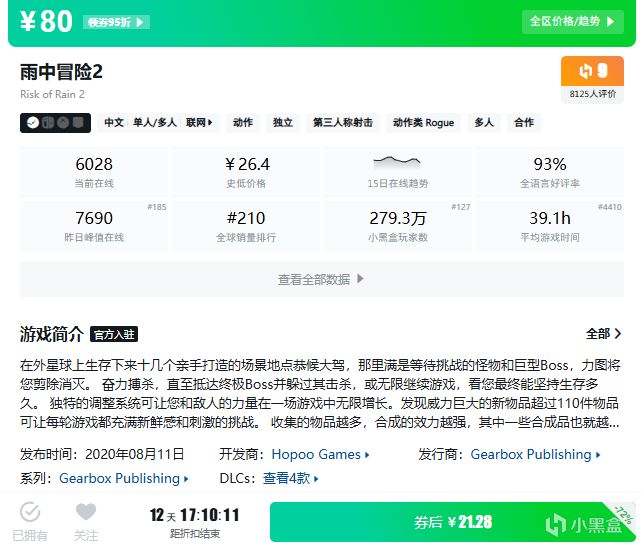Click the 发布时间 2020年08月11日 date
The width and height of the screenshot is (641, 550).
click(102, 454)
